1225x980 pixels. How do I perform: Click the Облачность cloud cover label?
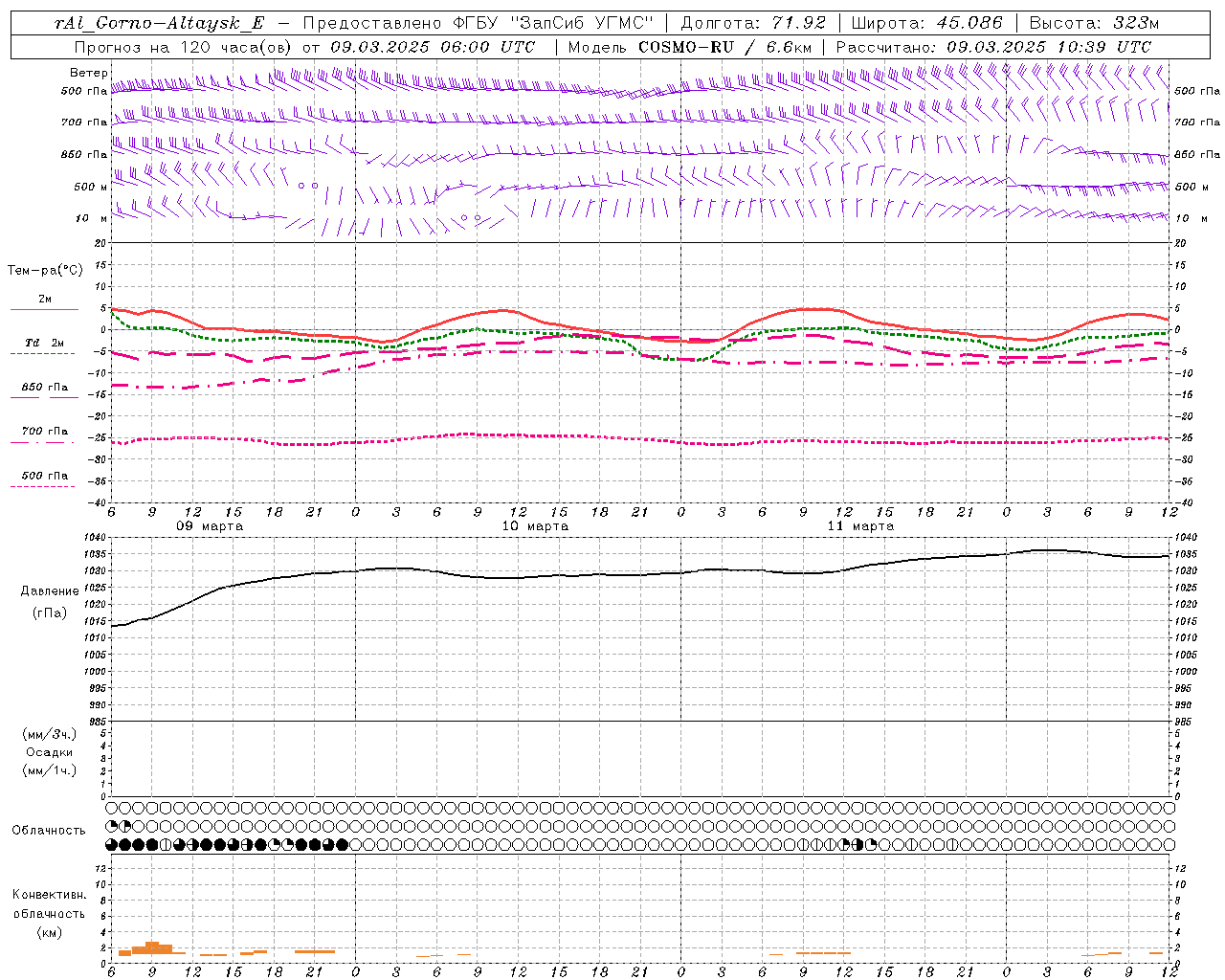click(49, 831)
